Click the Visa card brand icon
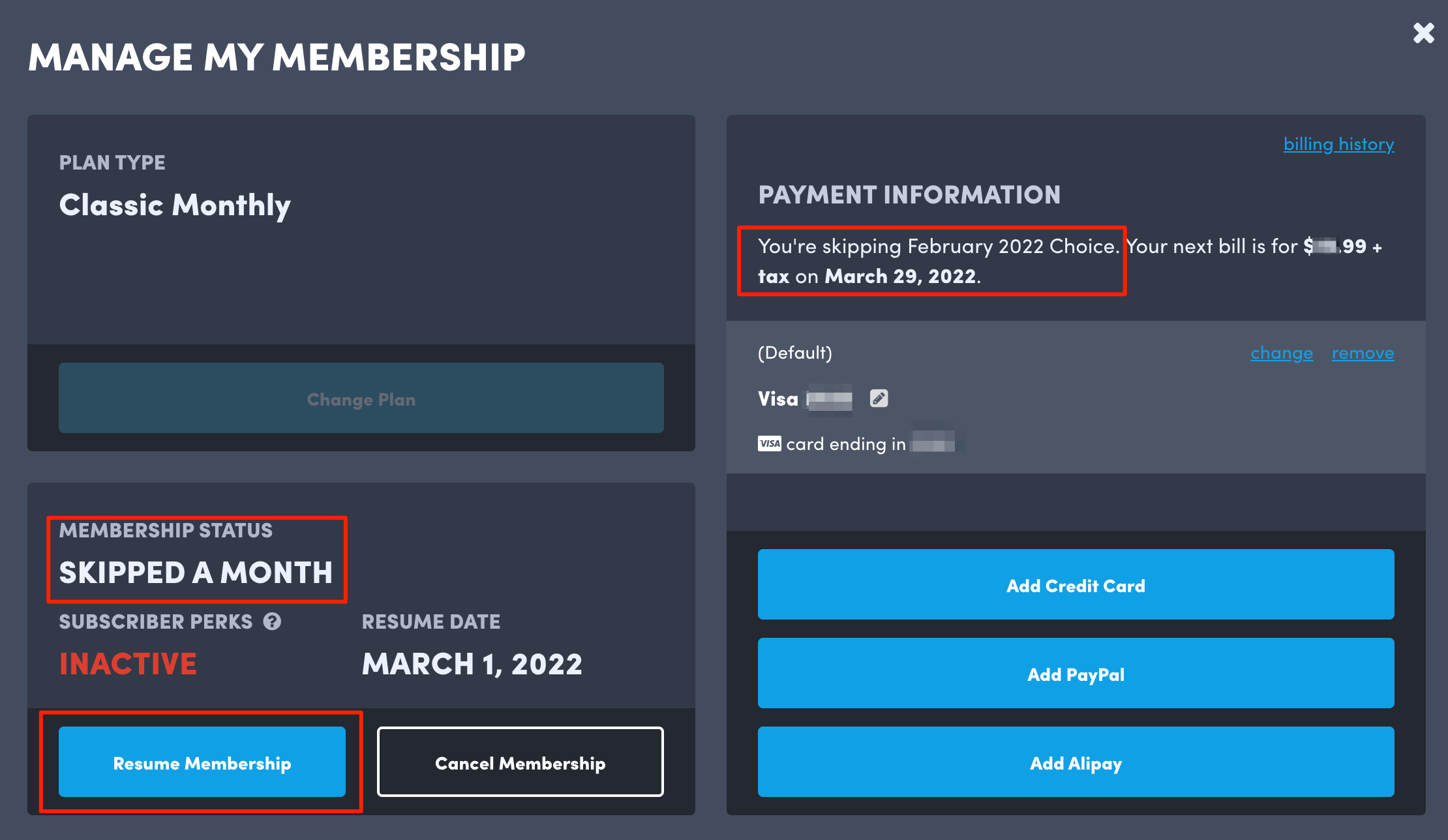1448x840 pixels. point(770,444)
